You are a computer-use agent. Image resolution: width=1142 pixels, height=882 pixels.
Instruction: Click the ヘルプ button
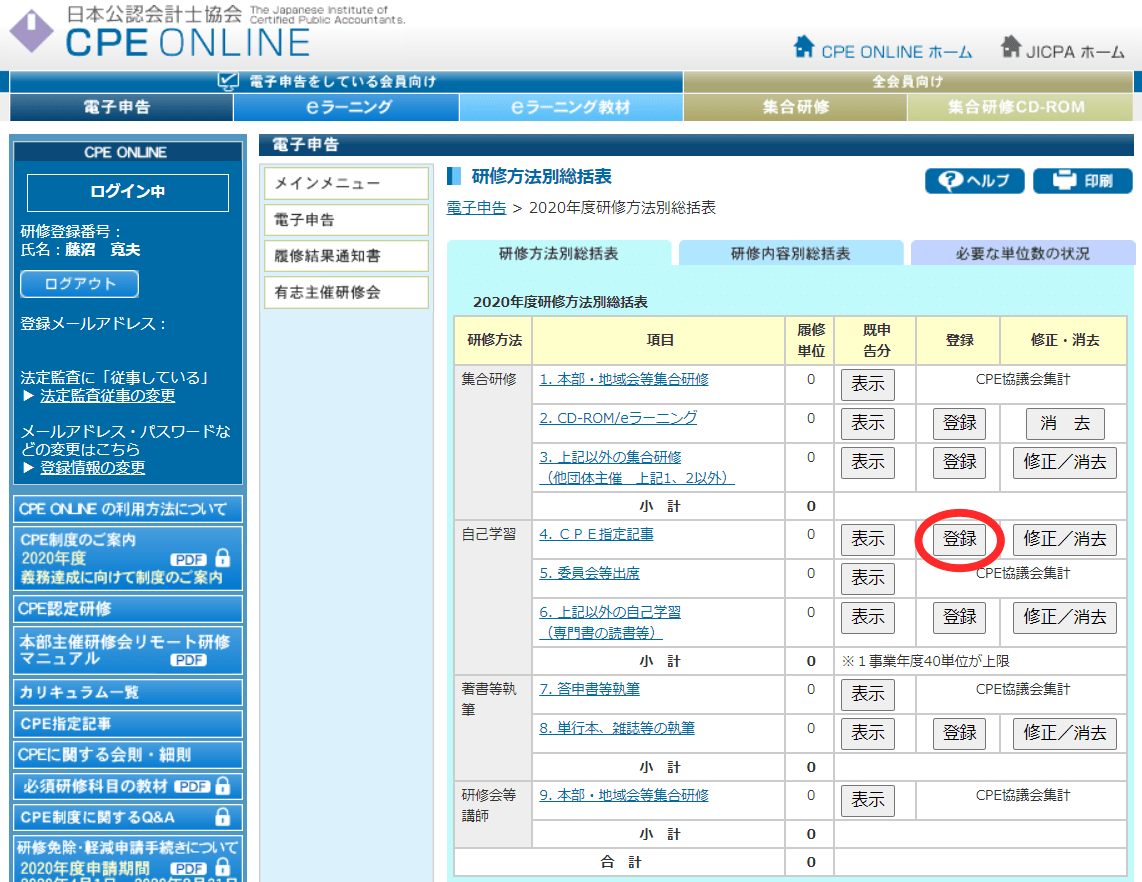[x=974, y=181]
